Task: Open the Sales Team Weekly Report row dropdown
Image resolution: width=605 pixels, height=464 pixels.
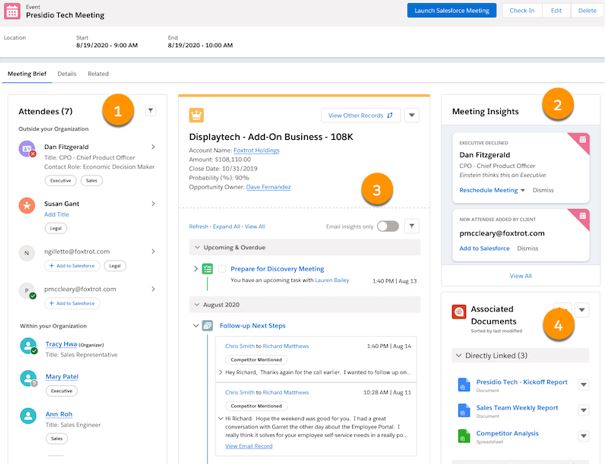Action: 584,410
